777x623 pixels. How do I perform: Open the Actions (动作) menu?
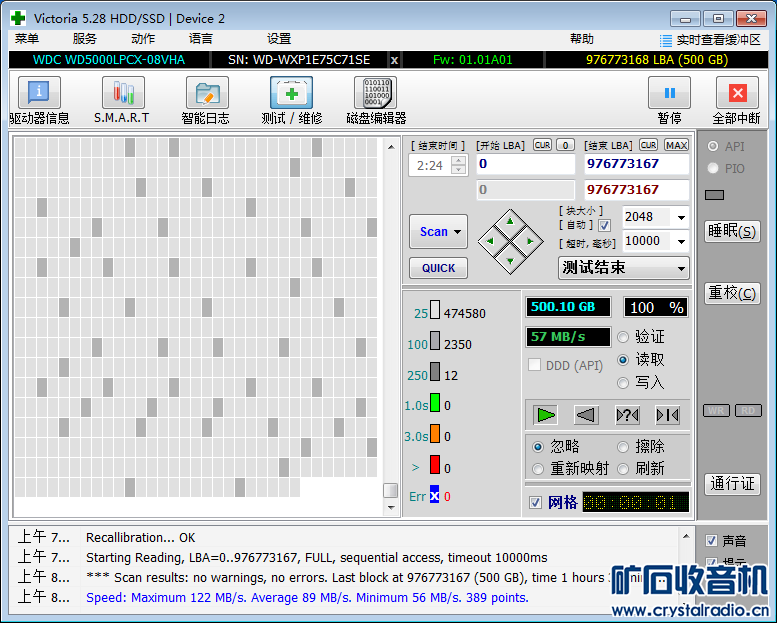pos(143,39)
